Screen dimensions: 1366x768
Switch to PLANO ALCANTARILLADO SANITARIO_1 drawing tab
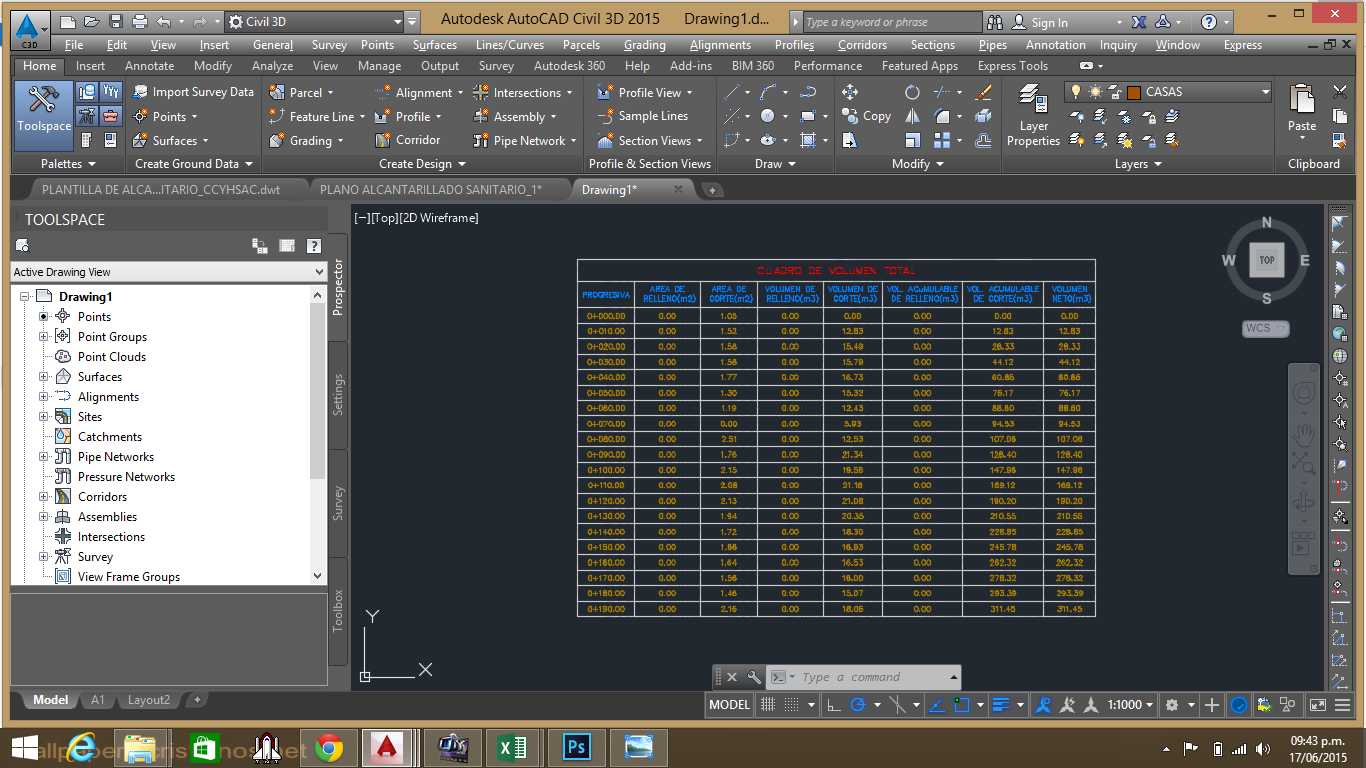pyautogui.click(x=430, y=189)
